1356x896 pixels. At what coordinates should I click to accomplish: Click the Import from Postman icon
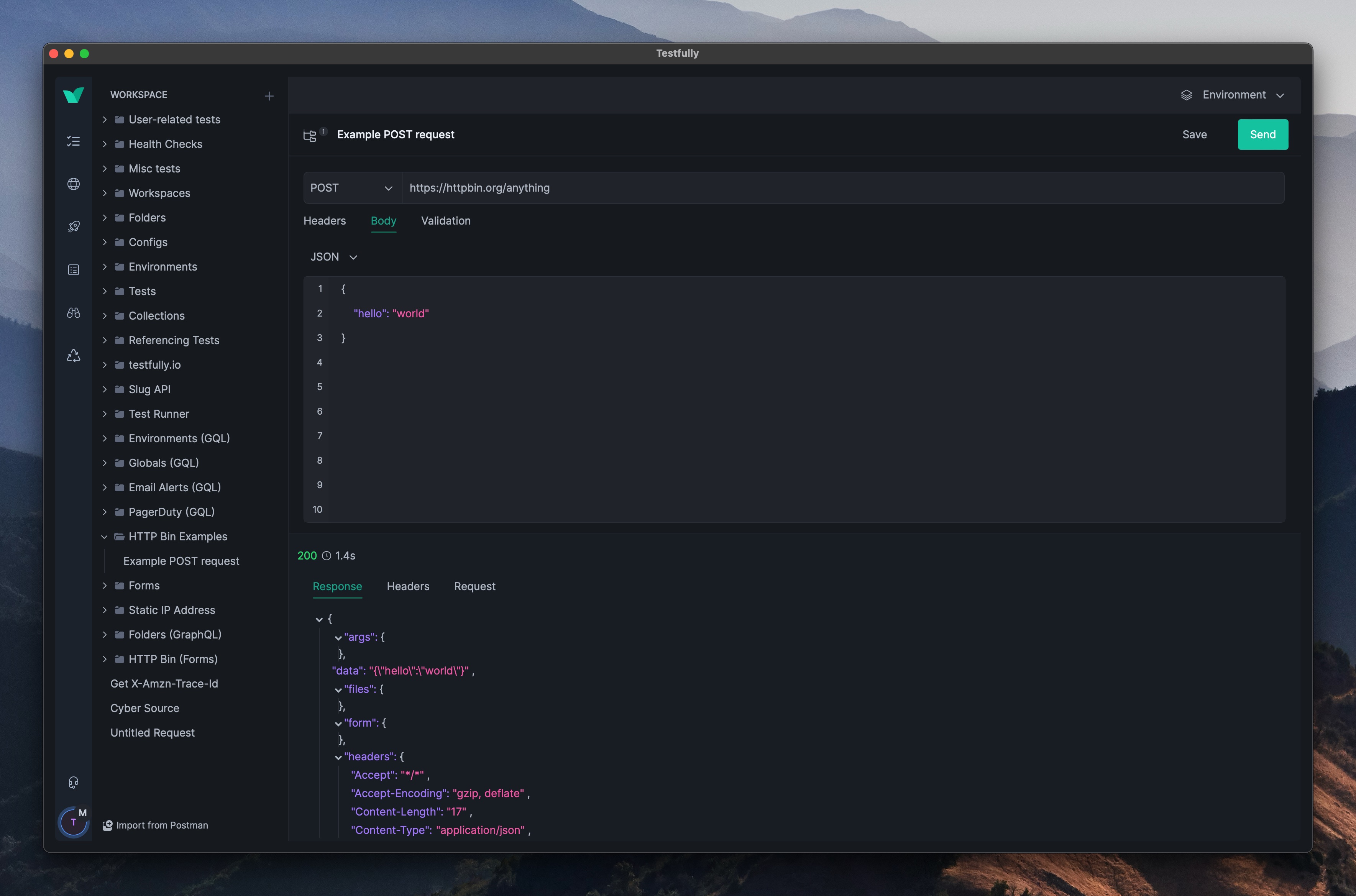[107, 825]
